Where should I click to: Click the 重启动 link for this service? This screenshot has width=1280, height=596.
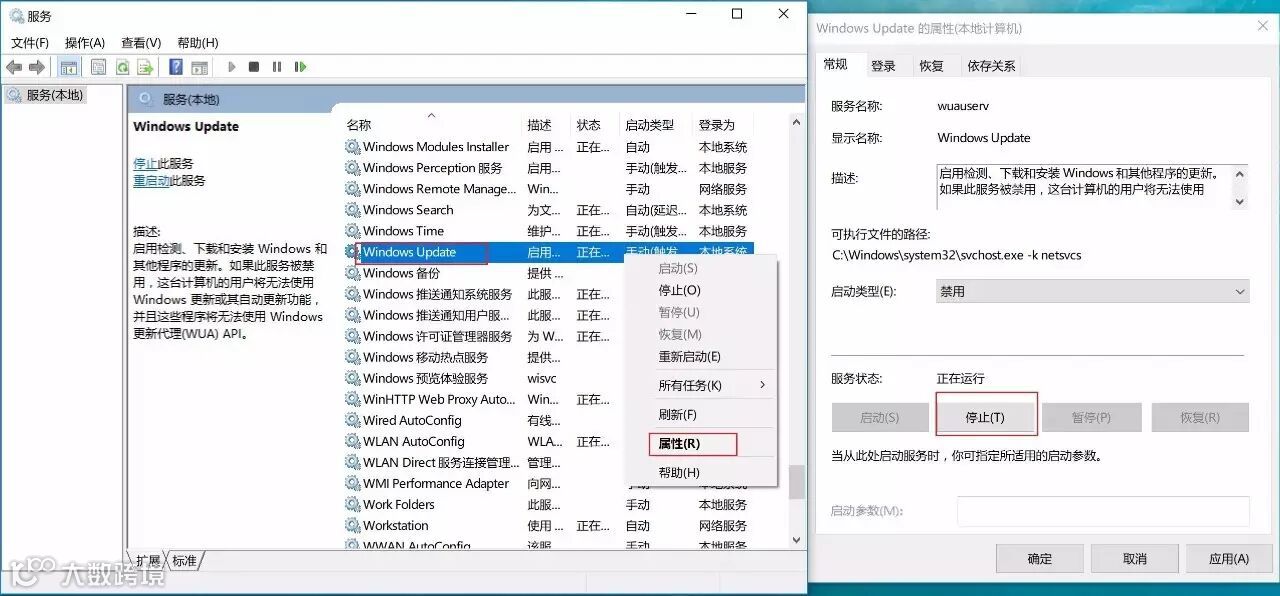[151, 180]
